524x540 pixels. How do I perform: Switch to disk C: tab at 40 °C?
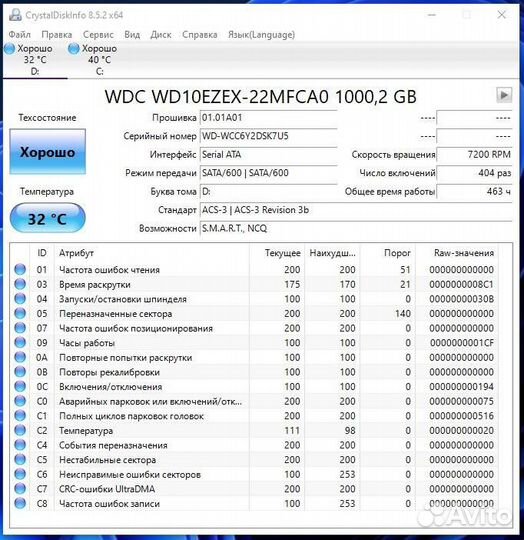click(99, 60)
